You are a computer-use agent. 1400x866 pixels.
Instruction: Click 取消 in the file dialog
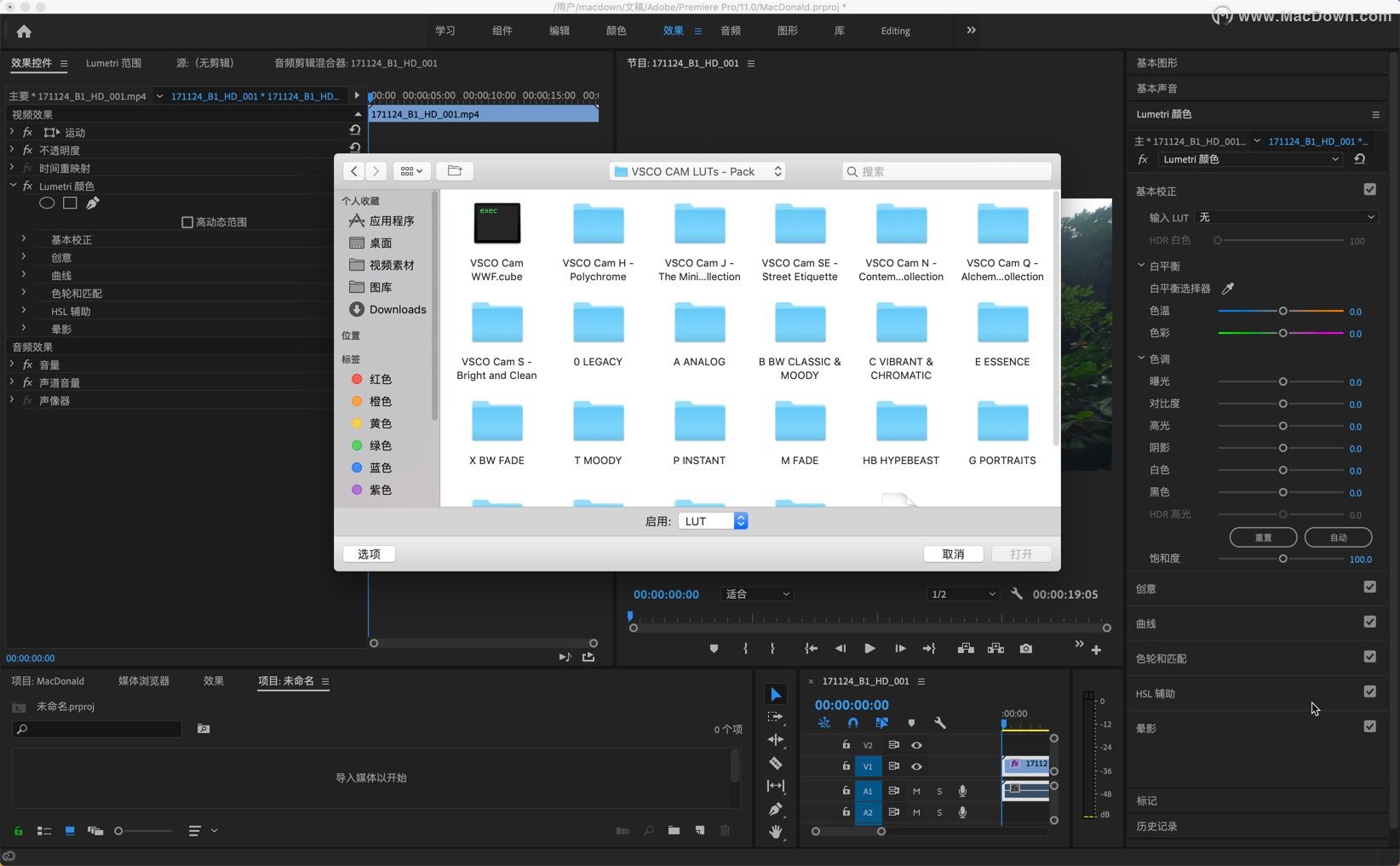(x=953, y=554)
